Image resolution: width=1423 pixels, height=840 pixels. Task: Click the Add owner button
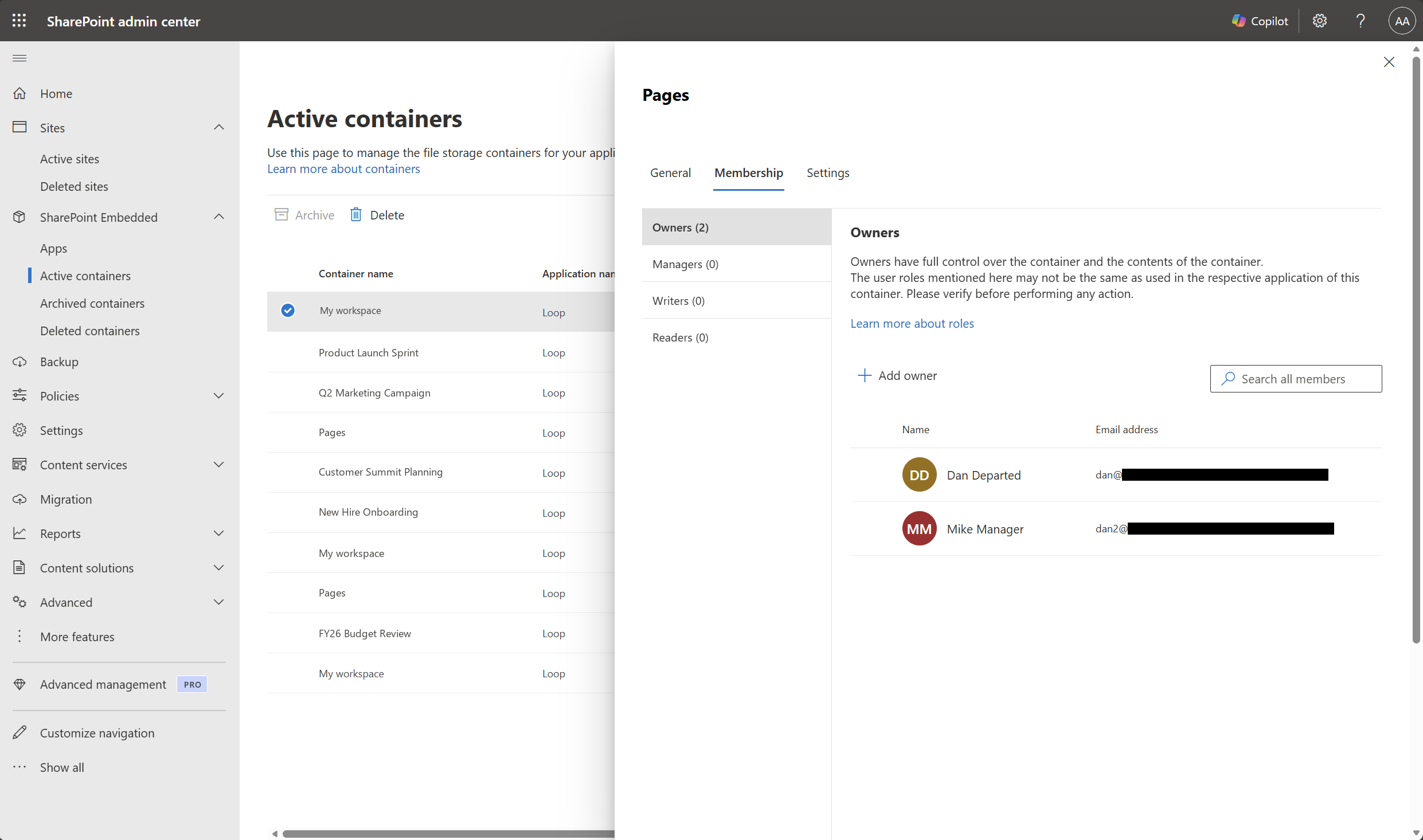[897, 375]
